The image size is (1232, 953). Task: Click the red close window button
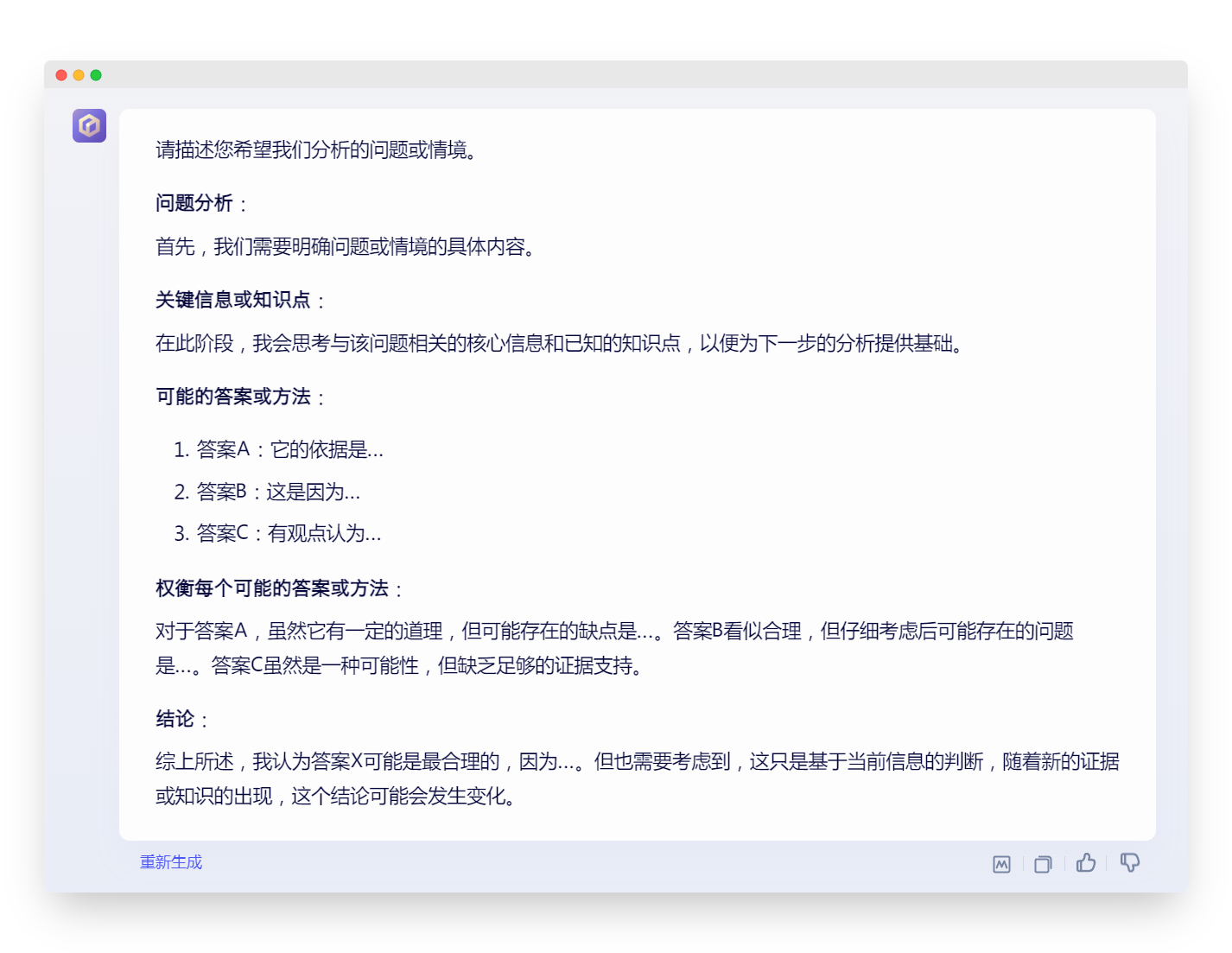(x=61, y=75)
